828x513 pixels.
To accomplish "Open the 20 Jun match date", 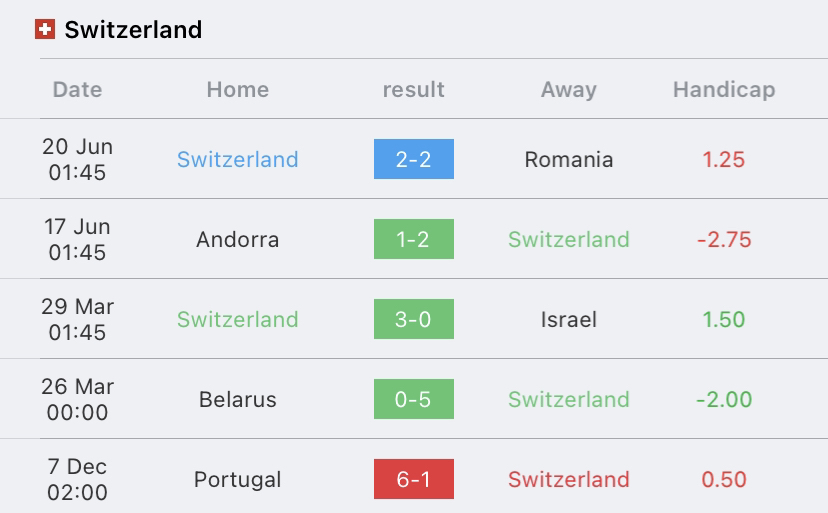I will (77, 159).
